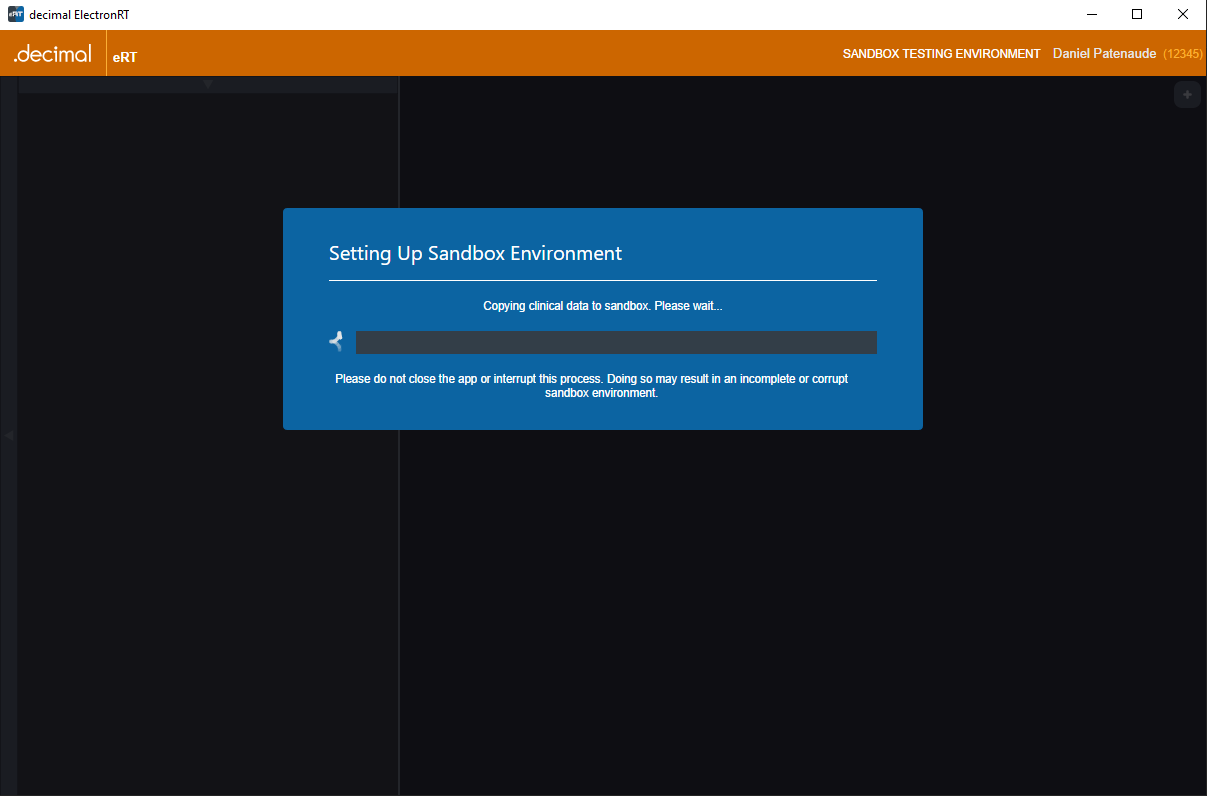Image resolution: width=1207 pixels, height=796 pixels.
Task: Click the .decimal logo in the header
Action: pos(53,54)
